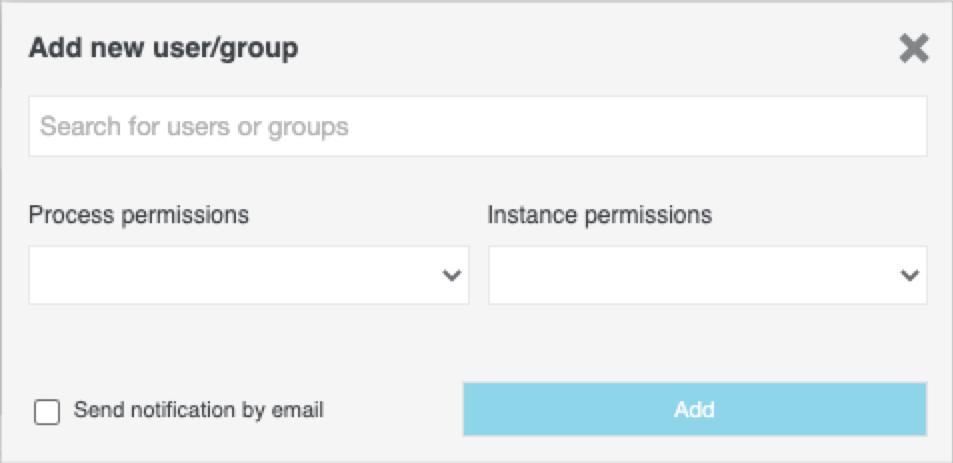The width and height of the screenshot is (953, 463).
Task: Enable Send notification by email checkbox
Action: click(x=47, y=411)
